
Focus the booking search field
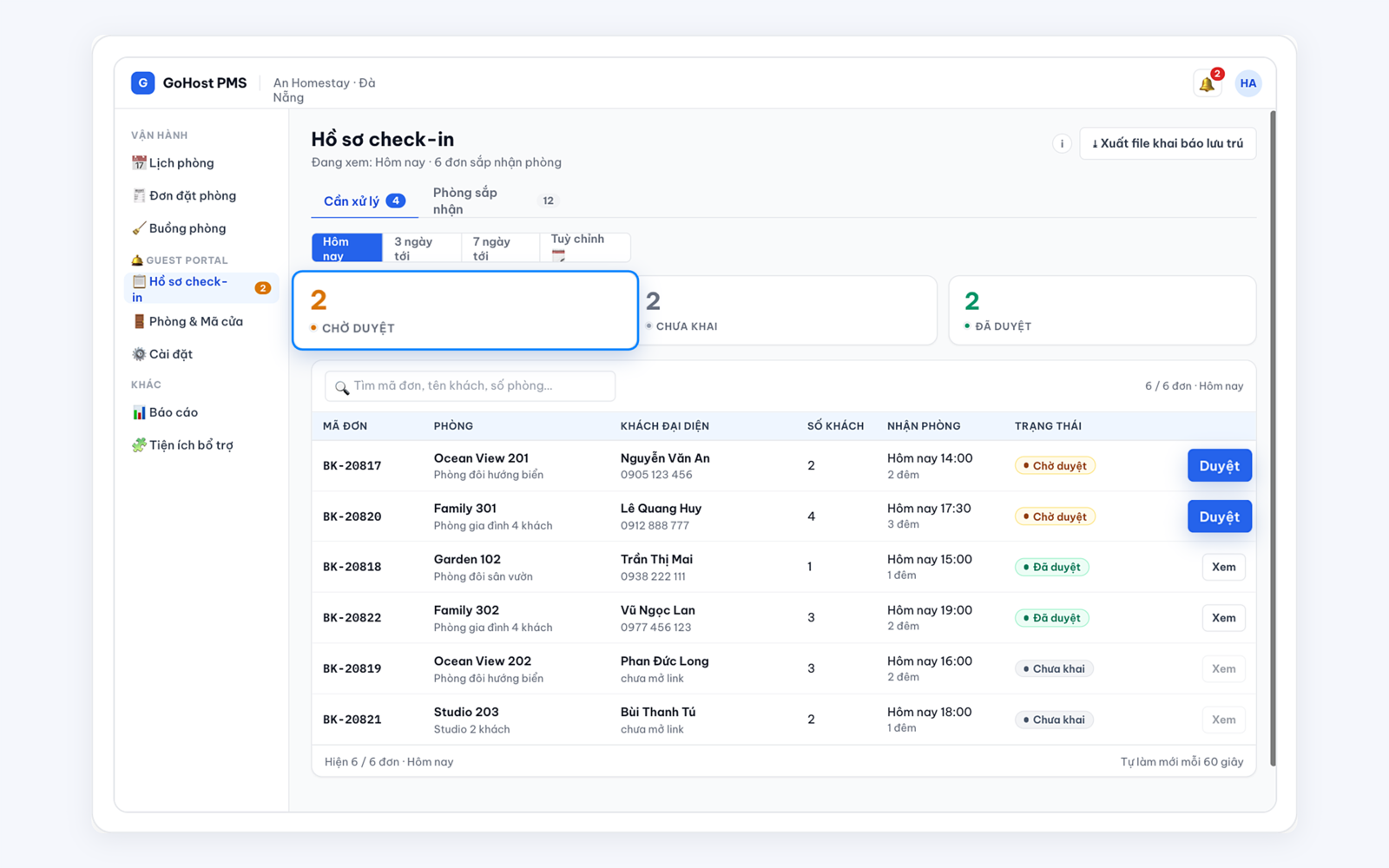tap(470, 386)
